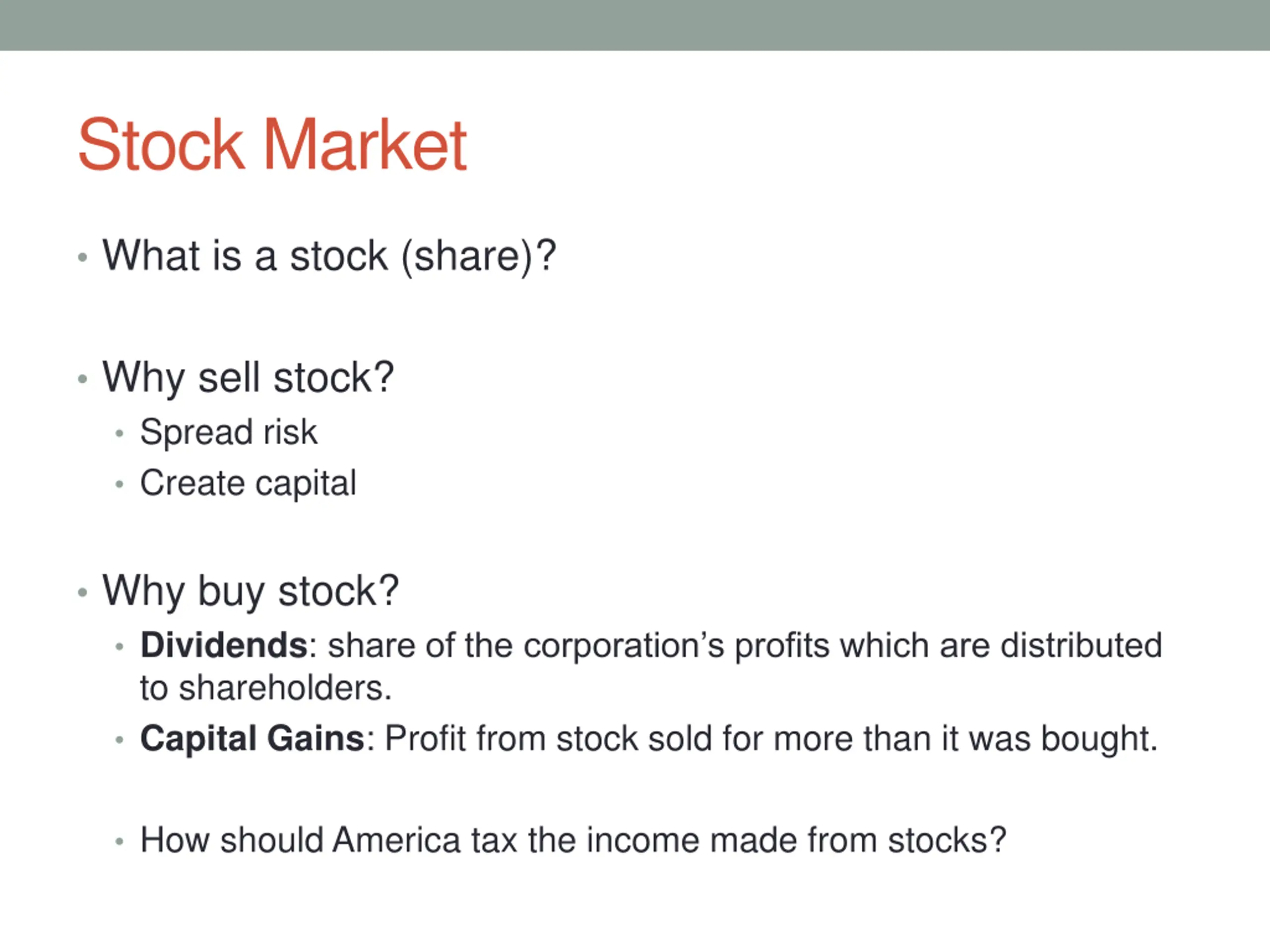Click the "Why buy stock?" bullet text
Screen dimensions: 1270x952
tap(251, 591)
